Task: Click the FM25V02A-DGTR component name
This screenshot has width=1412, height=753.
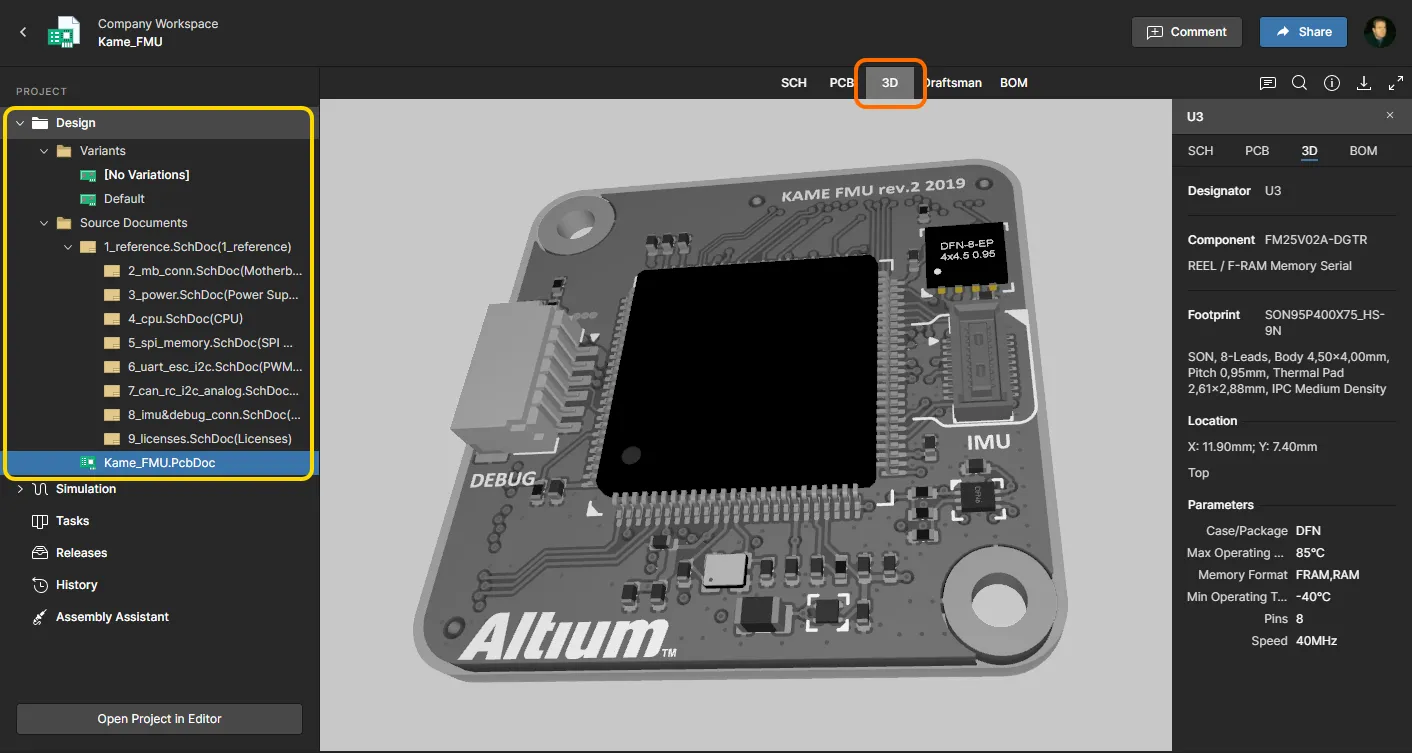Action: click(x=1316, y=240)
